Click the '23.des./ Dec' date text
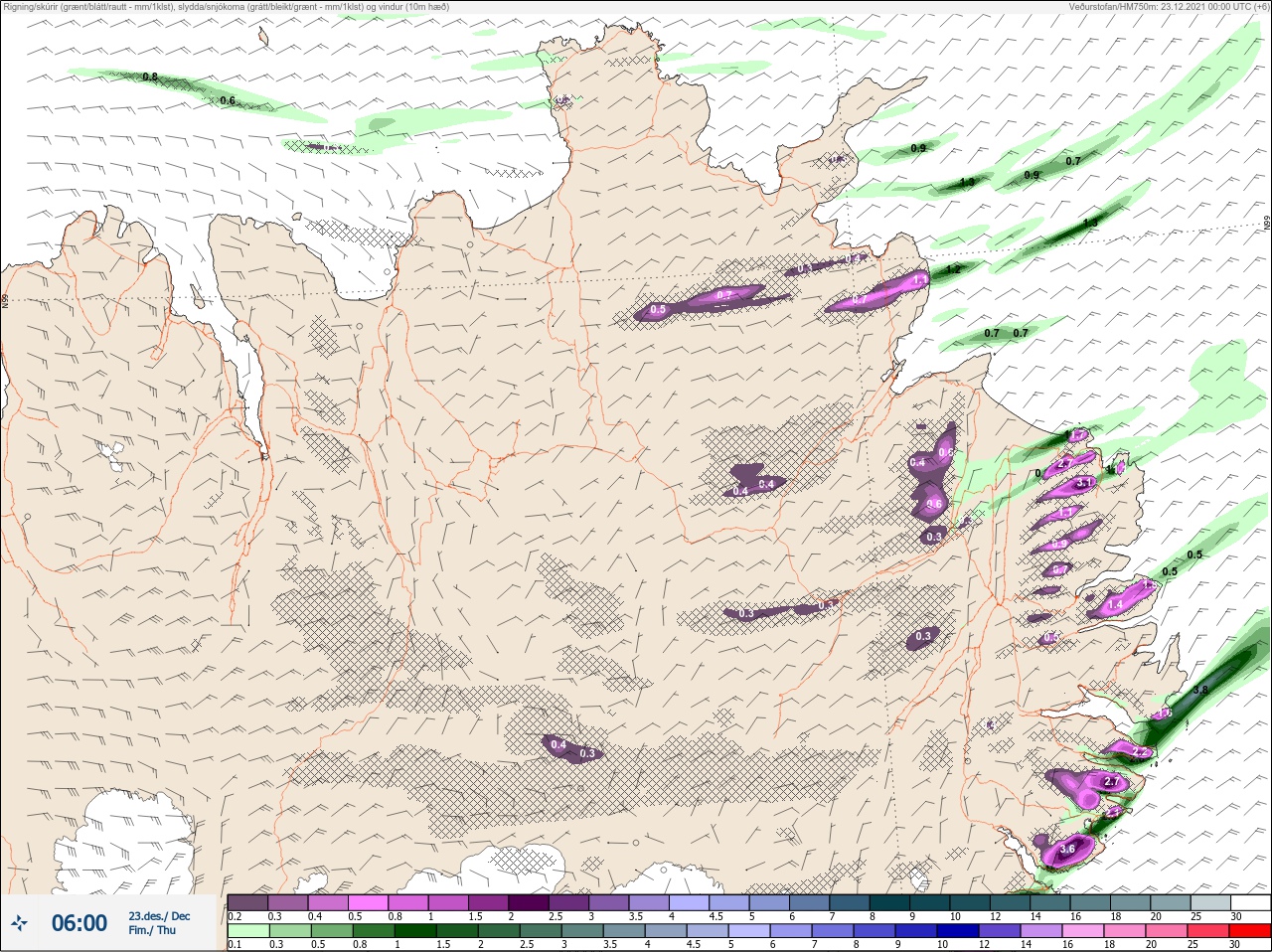The height and width of the screenshot is (952, 1272). pyautogui.click(x=159, y=916)
